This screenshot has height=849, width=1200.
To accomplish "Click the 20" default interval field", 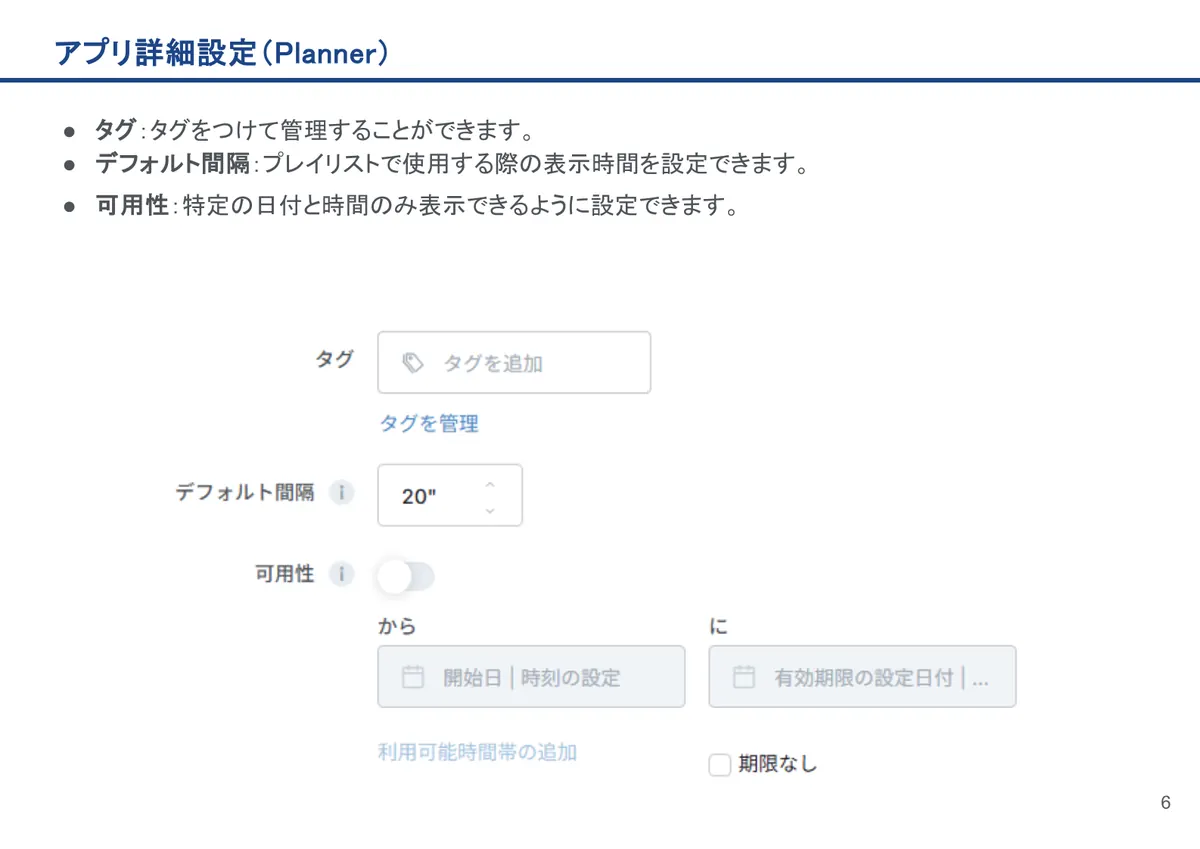I will pos(450,495).
